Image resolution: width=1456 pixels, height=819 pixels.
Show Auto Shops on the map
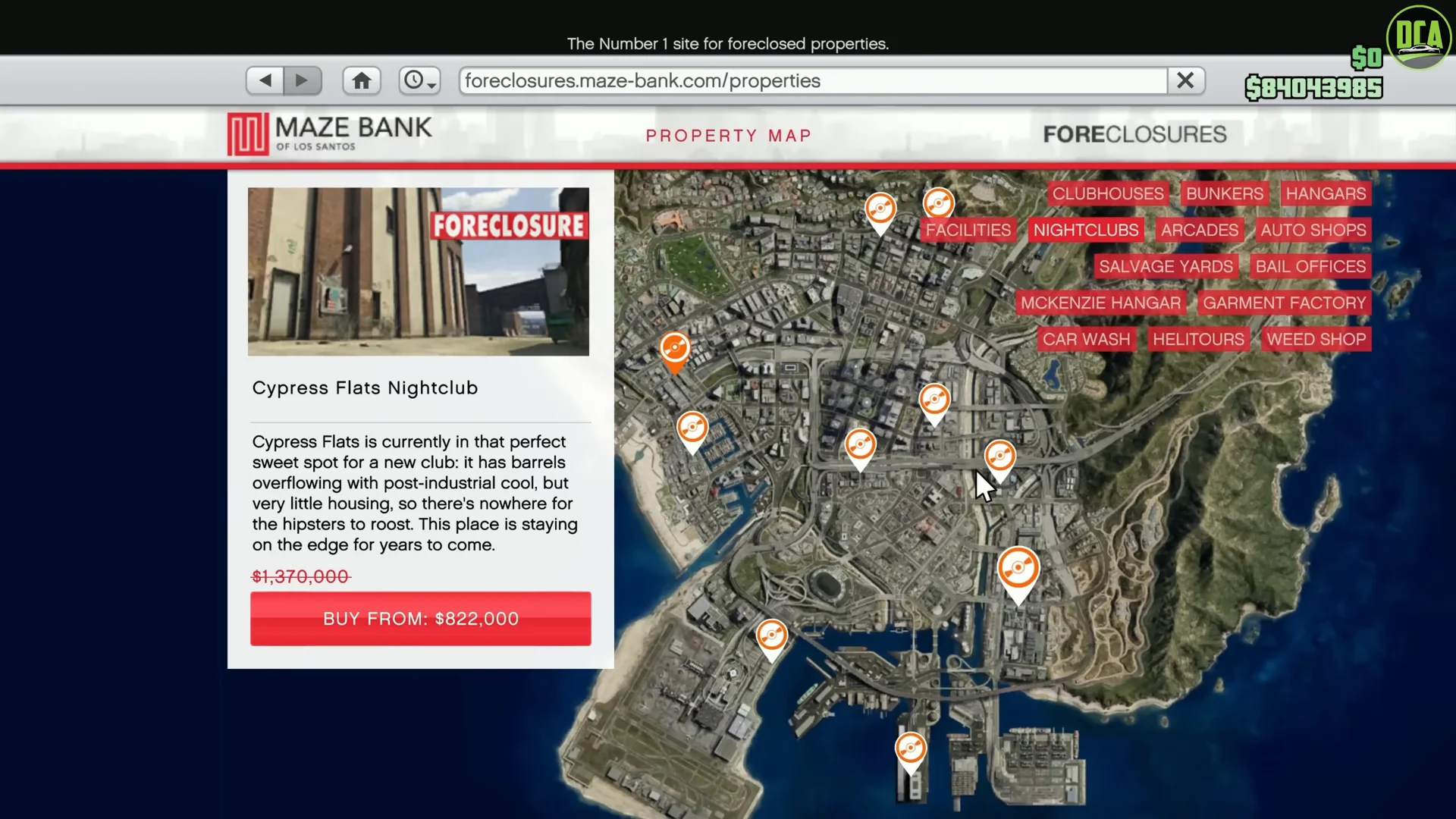1313,230
